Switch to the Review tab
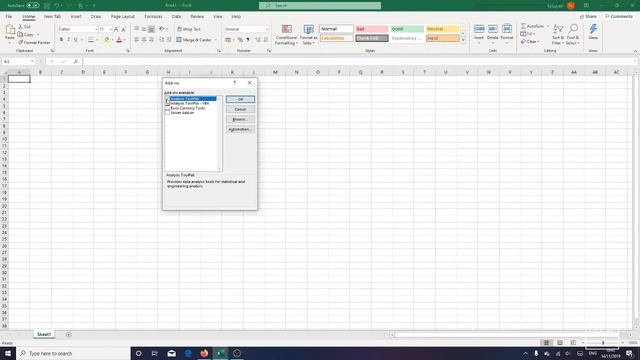The width and height of the screenshot is (640, 360). click(x=197, y=17)
